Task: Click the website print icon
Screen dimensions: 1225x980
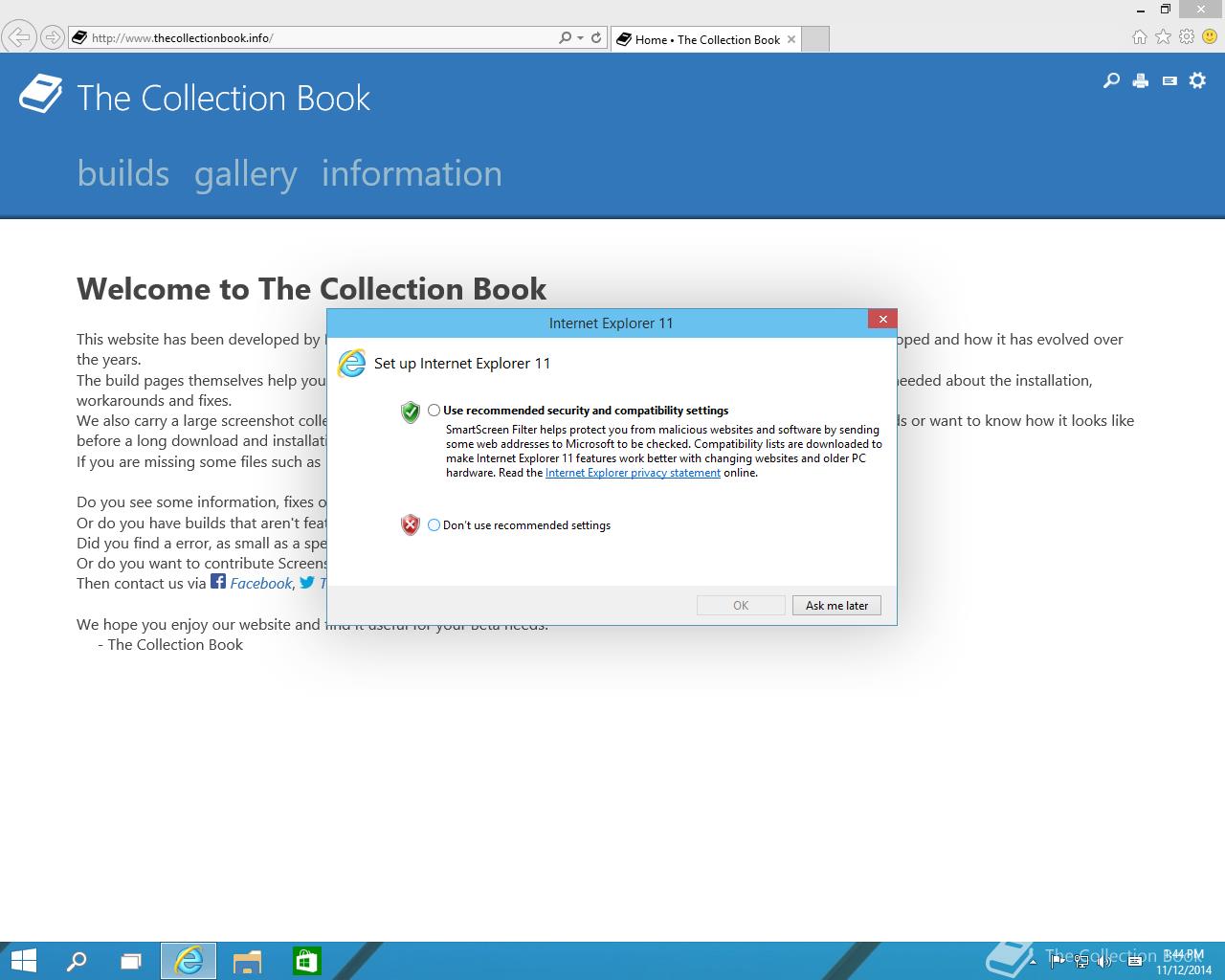Action: pos(1140,80)
